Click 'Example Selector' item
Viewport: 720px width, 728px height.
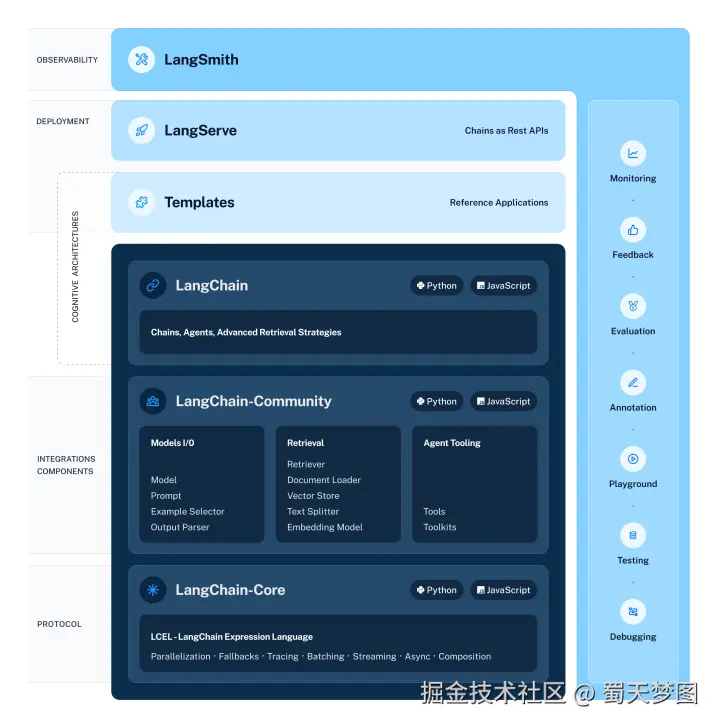tap(188, 511)
